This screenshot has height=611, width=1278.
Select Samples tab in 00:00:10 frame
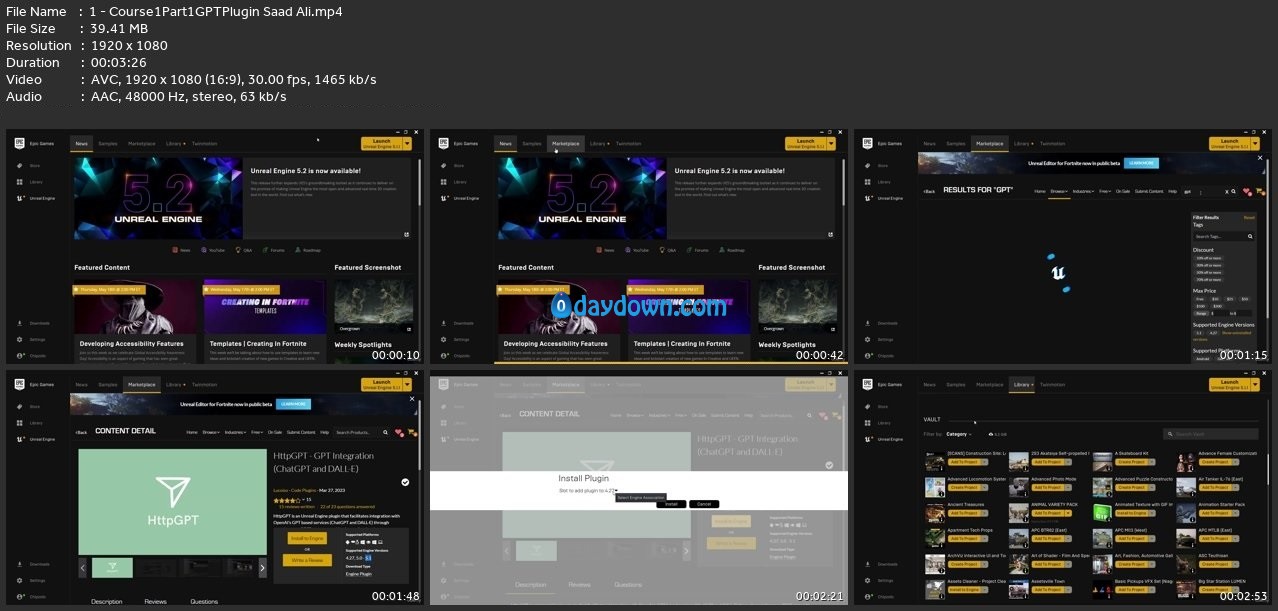tap(108, 143)
